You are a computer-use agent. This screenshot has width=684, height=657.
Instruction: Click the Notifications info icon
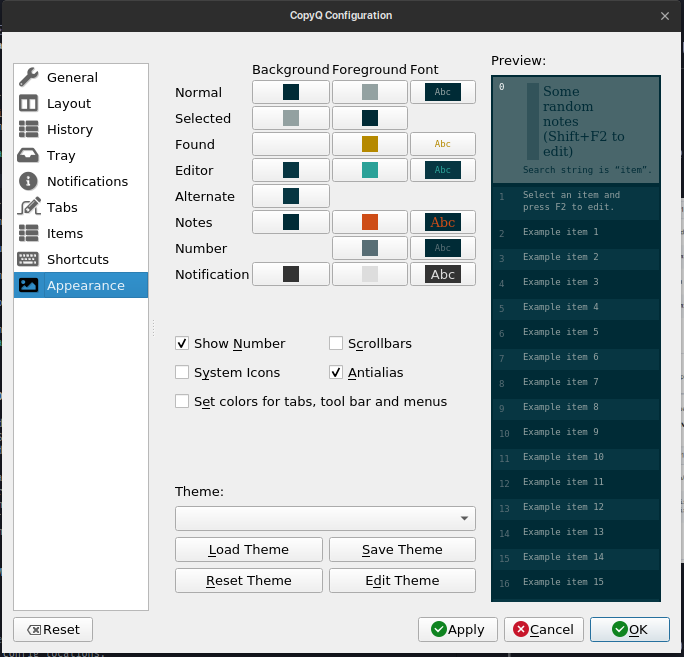pos(28,181)
